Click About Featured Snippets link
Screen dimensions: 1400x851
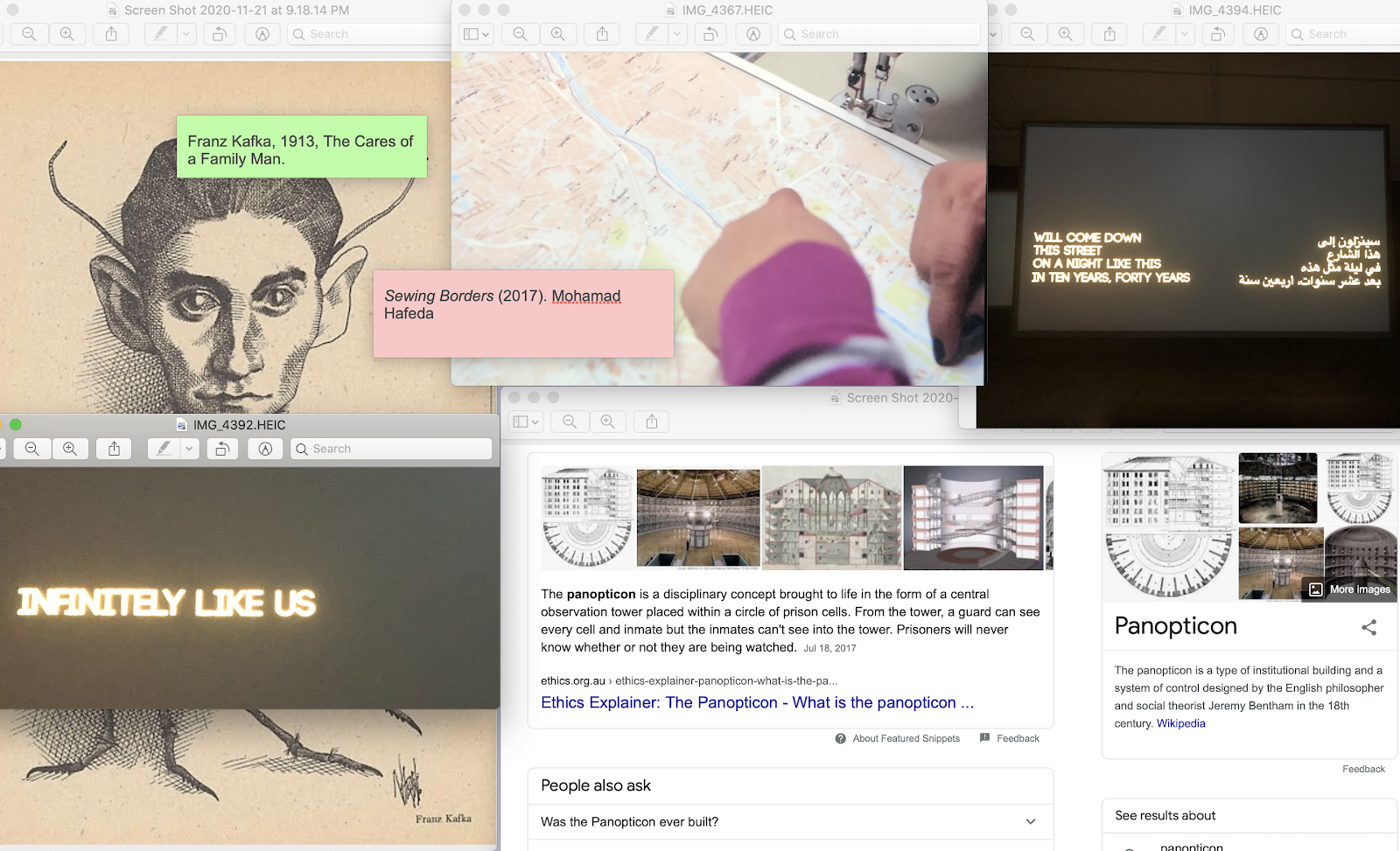pyautogui.click(x=898, y=738)
